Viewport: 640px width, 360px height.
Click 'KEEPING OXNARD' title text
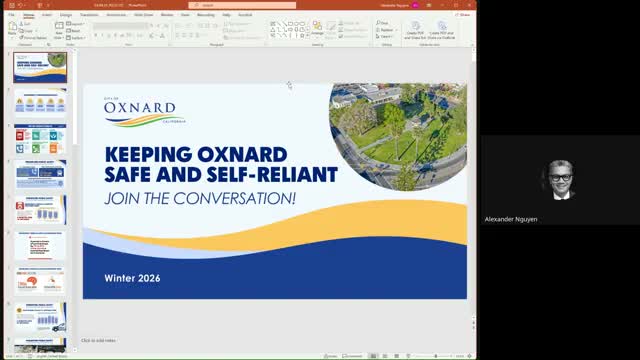point(196,155)
